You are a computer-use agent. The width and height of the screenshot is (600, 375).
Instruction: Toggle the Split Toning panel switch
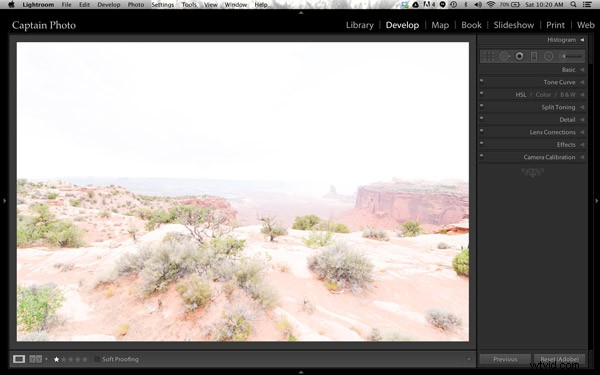[x=481, y=106]
